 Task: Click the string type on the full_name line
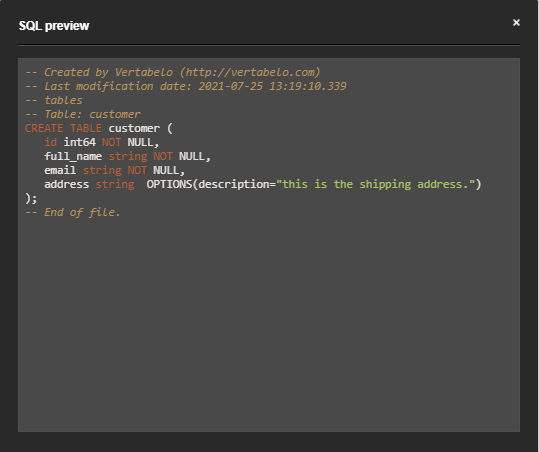(x=128, y=156)
